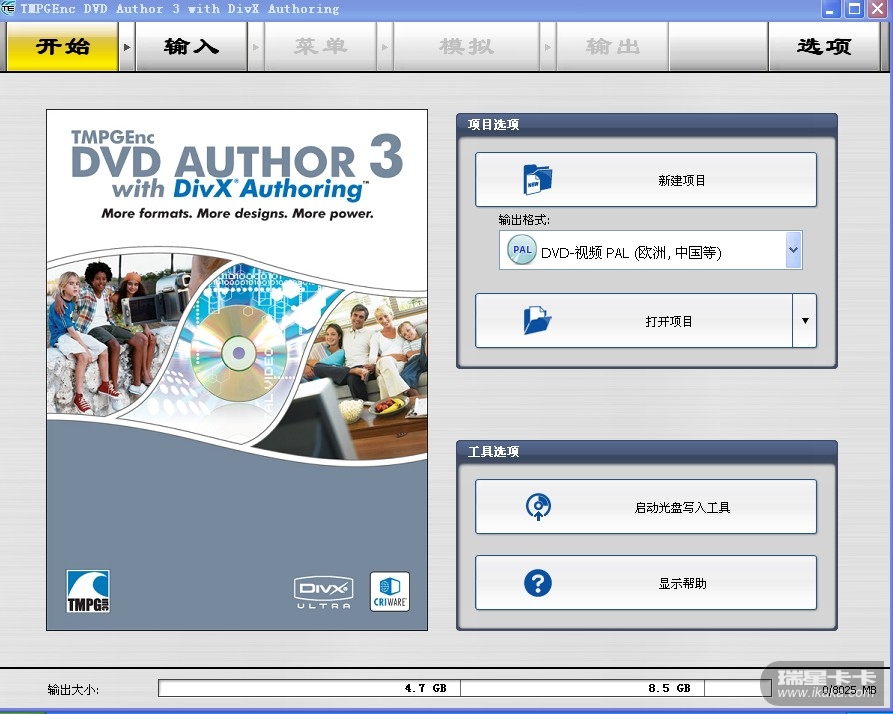Click the DivX Ultra logo
Viewport: 893px width, 714px height.
(x=323, y=593)
